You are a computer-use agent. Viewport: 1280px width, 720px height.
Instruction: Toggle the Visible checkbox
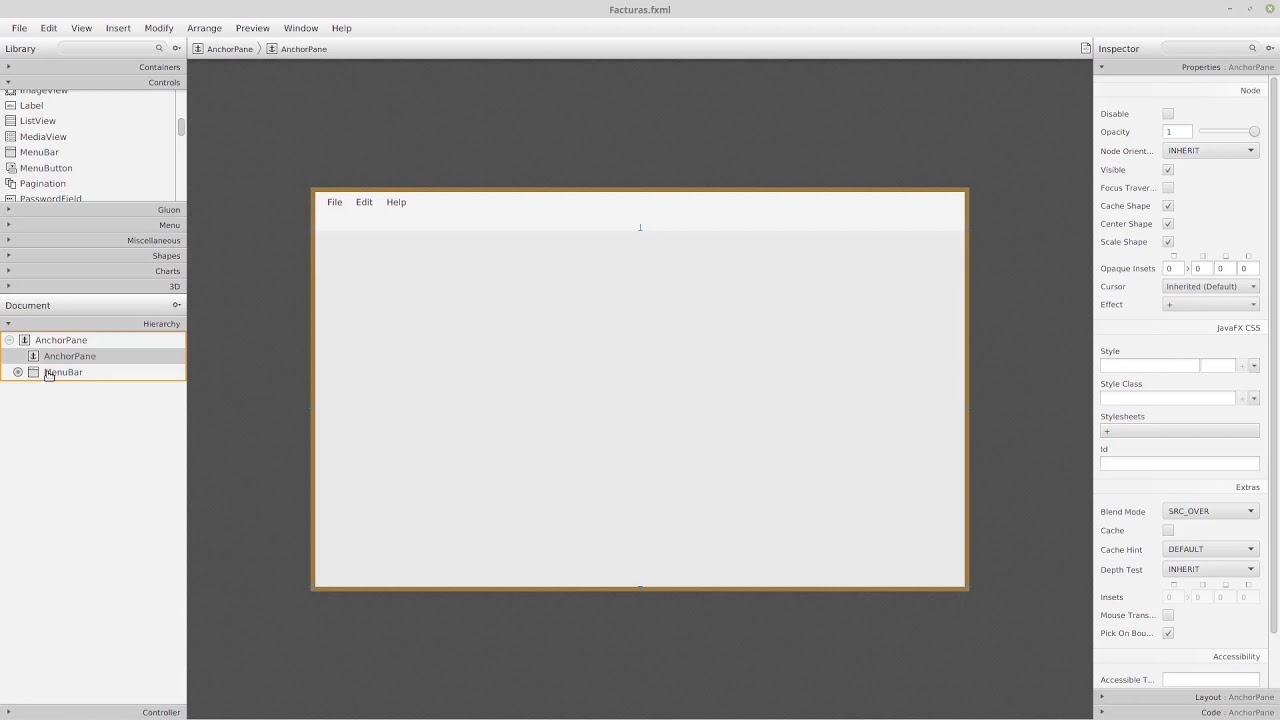click(1168, 170)
